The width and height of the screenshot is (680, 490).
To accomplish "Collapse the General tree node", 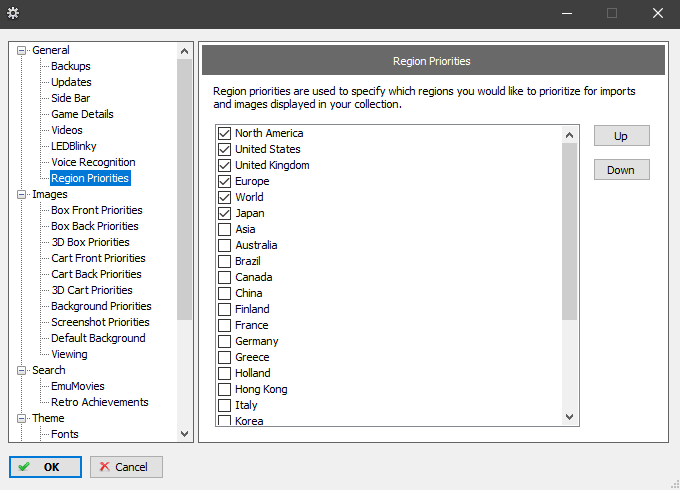I will pos(21,50).
